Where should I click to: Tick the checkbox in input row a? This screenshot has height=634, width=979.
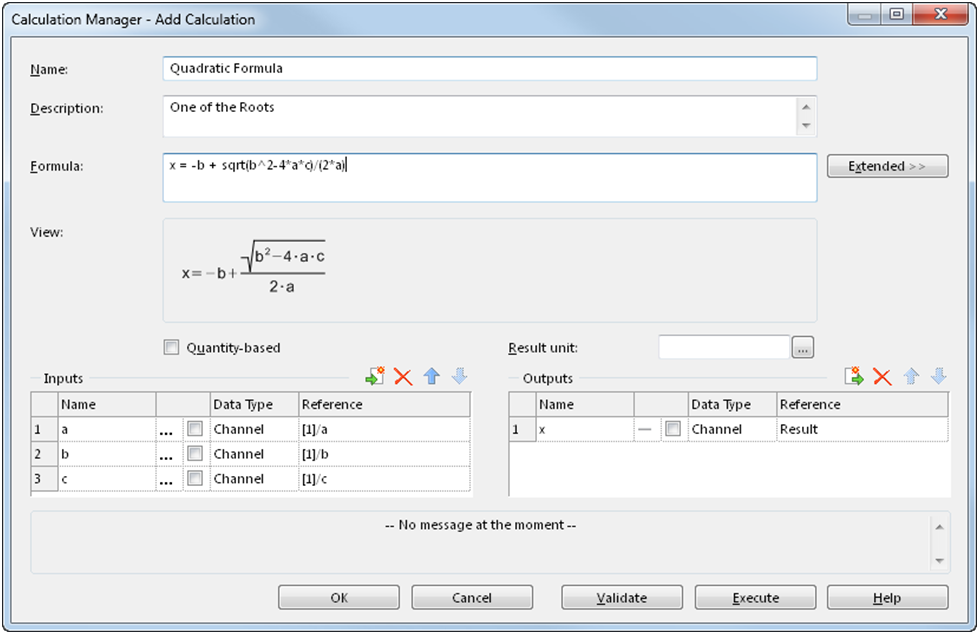point(195,429)
